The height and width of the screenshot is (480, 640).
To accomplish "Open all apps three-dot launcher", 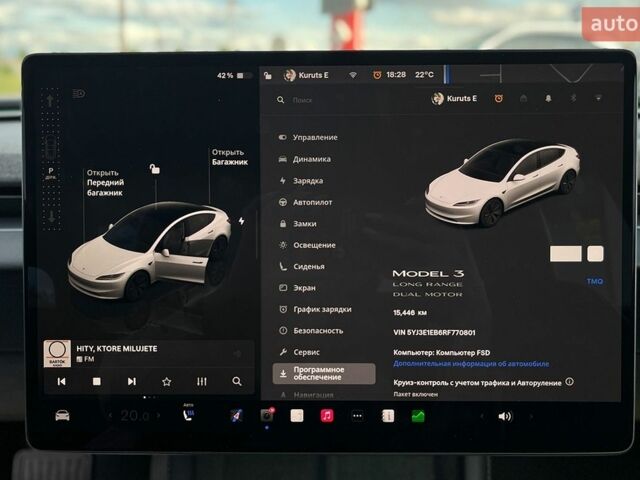I will tap(357, 416).
